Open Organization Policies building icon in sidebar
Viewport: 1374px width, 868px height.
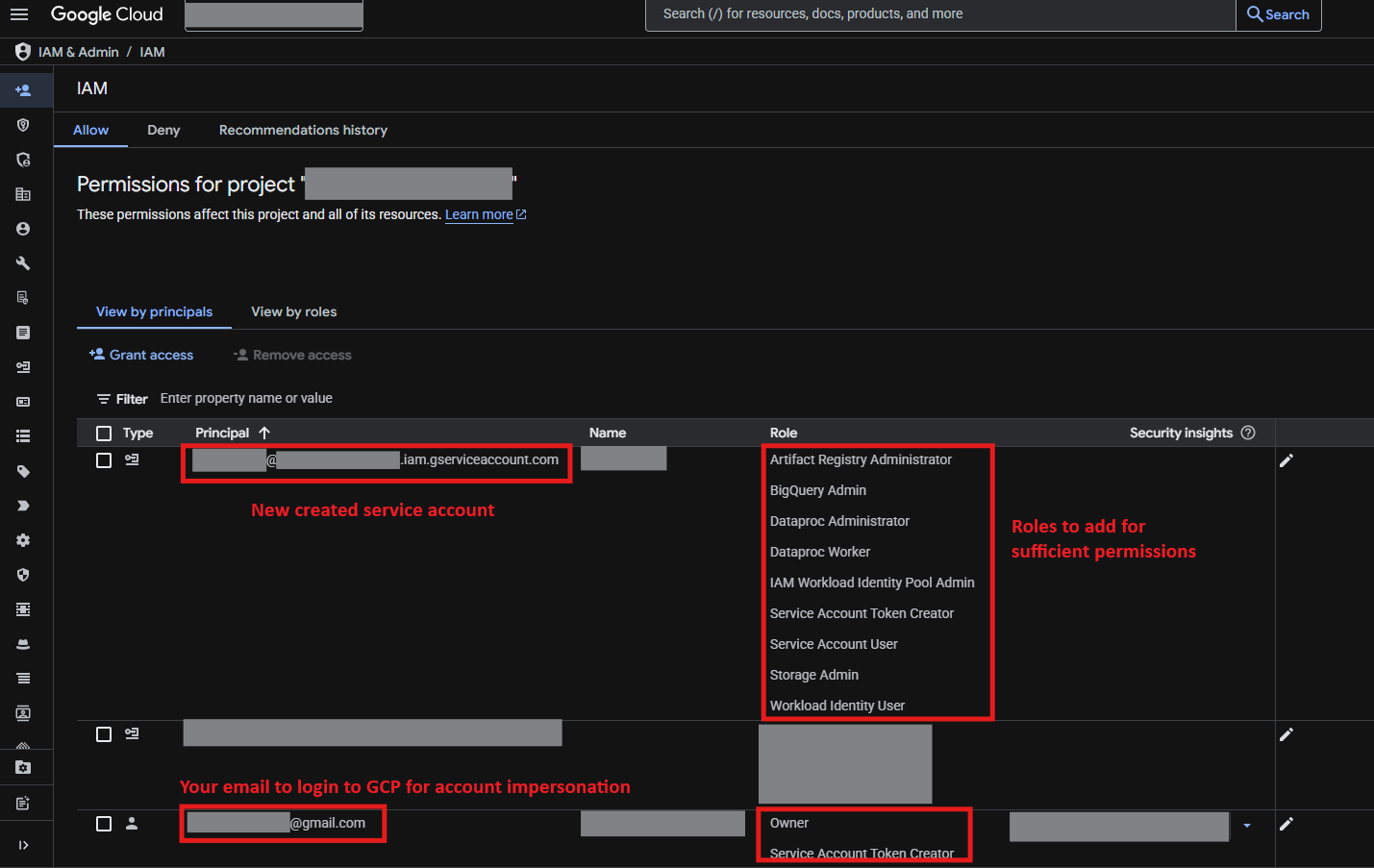click(23, 194)
